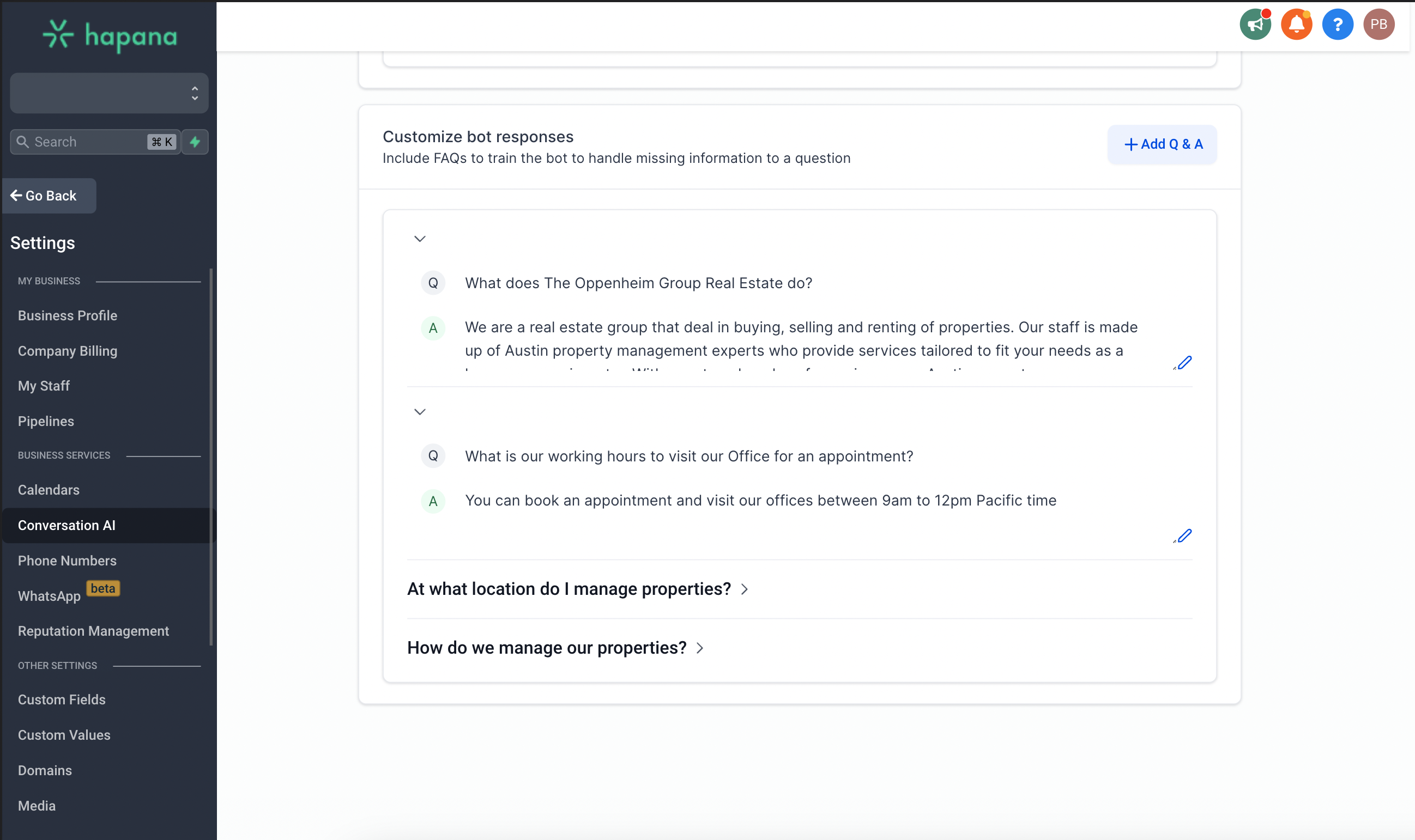The image size is (1415, 840).
Task: Open the notifications bell icon
Action: coord(1296,25)
